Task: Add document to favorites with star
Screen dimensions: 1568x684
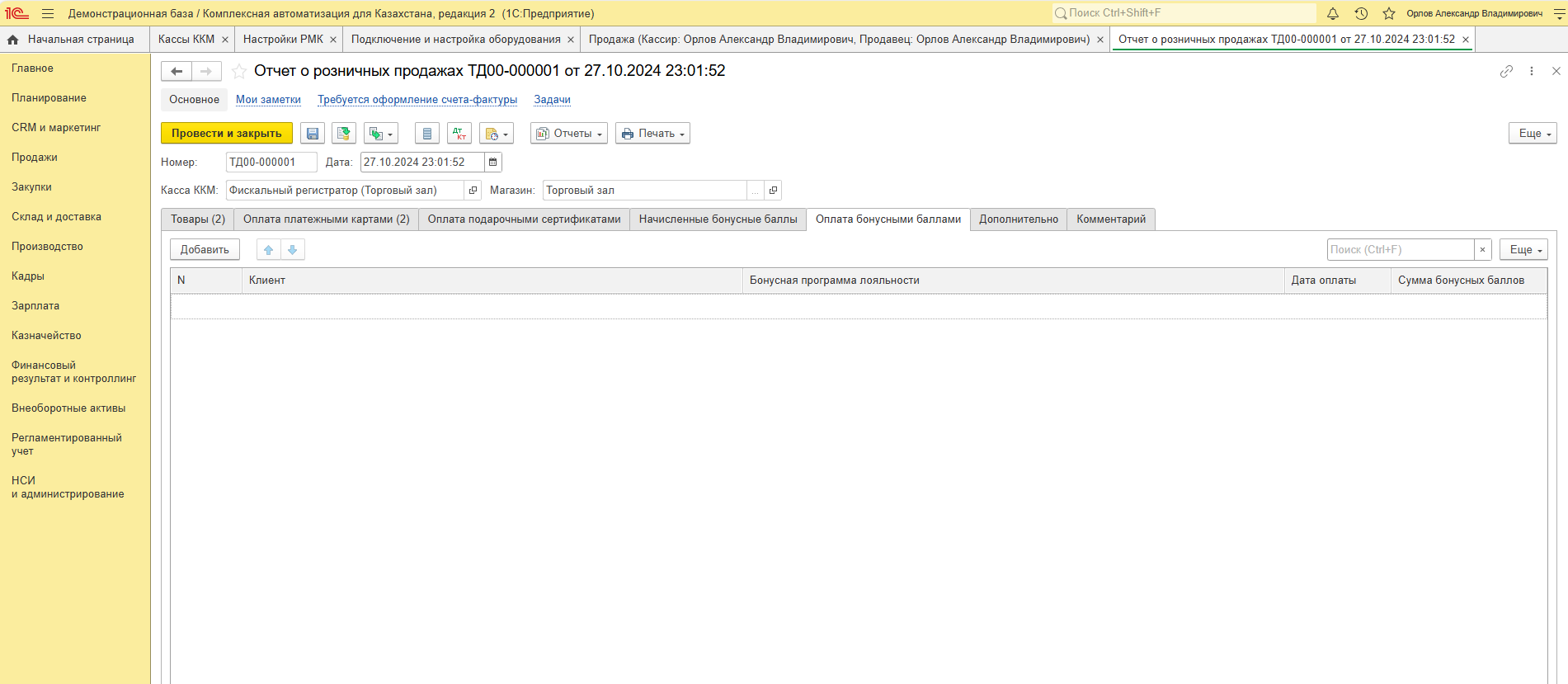Action: [239, 71]
